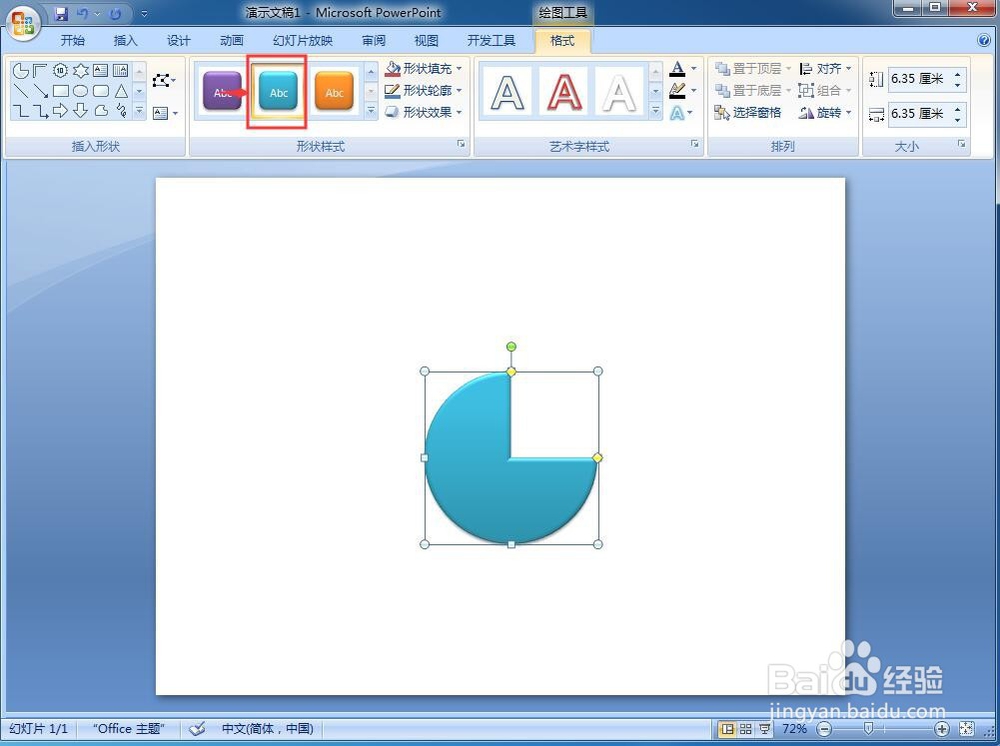Screen dimensions: 1000x746
Task: Pick the half frame shape
Action: (40, 70)
